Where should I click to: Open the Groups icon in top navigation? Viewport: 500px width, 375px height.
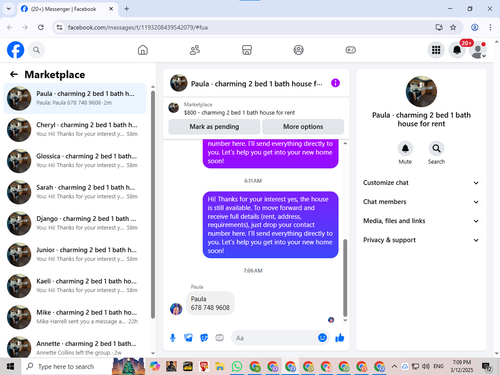pyautogui.click(x=298, y=50)
